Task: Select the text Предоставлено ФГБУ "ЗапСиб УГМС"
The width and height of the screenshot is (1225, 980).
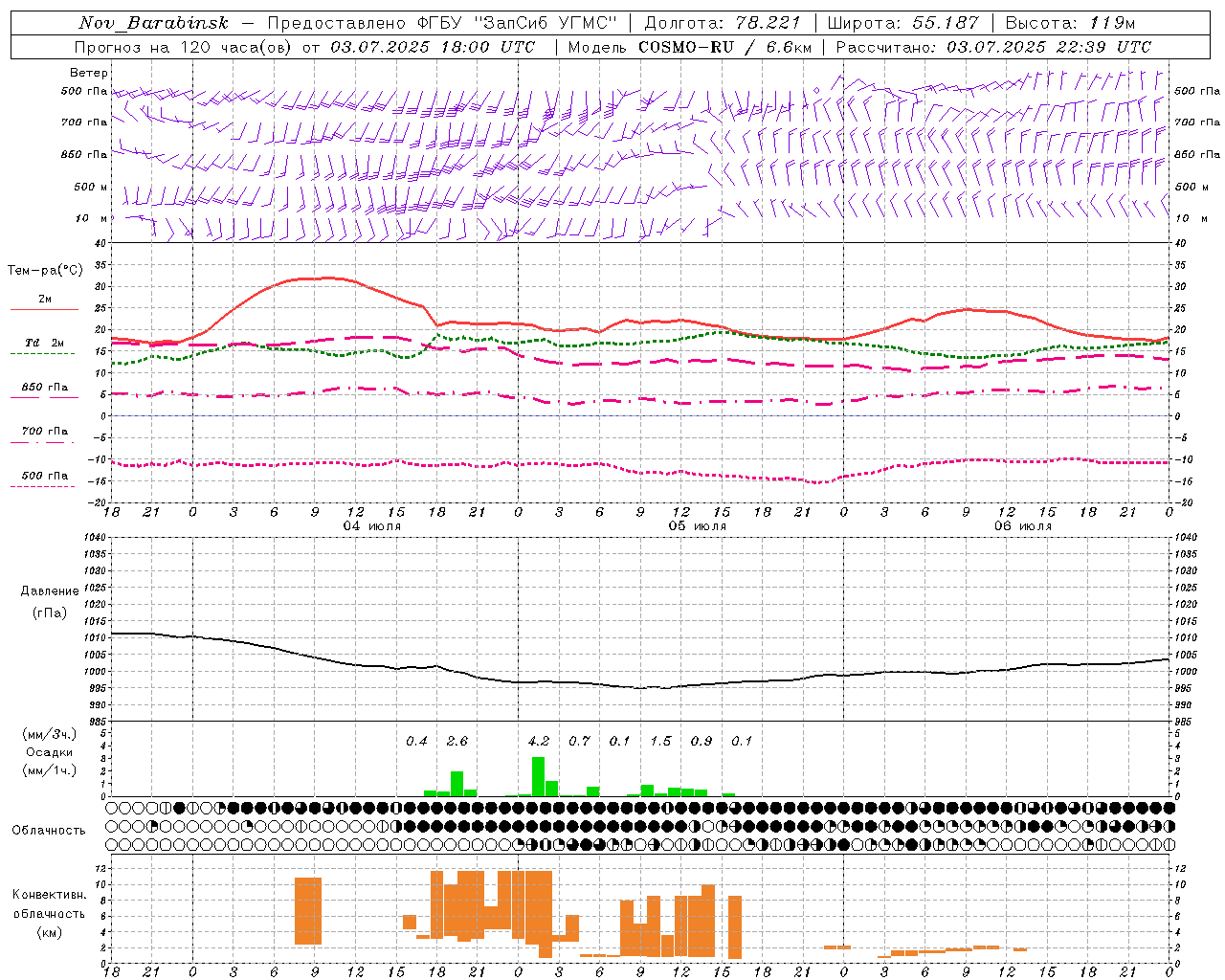Action: click(x=442, y=23)
